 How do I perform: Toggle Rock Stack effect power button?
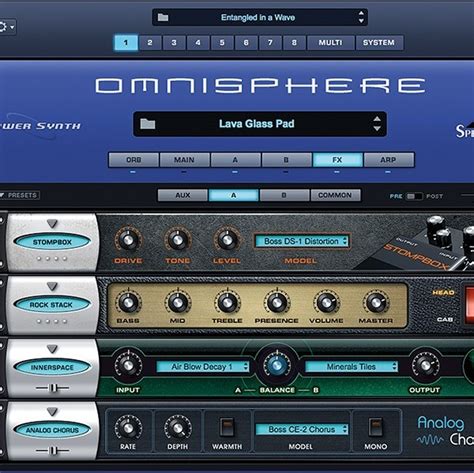pyautogui.click(x=51, y=305)
